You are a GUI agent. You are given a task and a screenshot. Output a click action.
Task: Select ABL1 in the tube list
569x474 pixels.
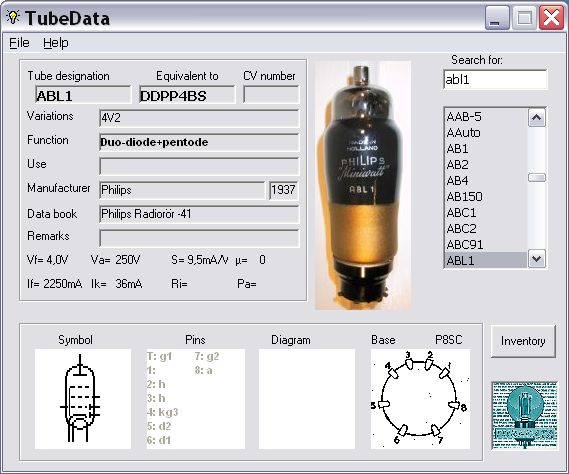486,260
